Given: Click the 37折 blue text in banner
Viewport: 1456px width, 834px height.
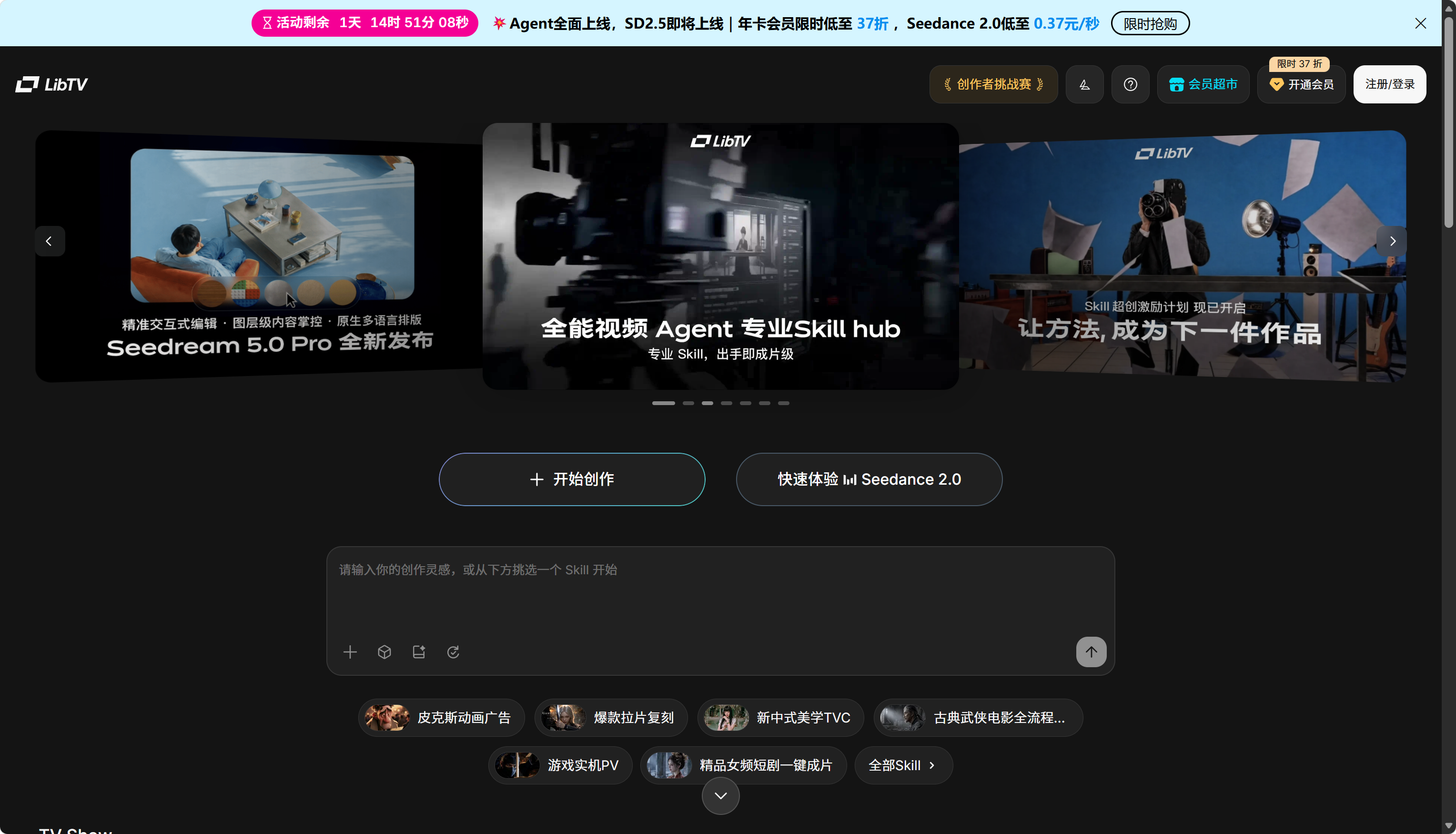Looking at the screenshot, I should click(872, 23).
